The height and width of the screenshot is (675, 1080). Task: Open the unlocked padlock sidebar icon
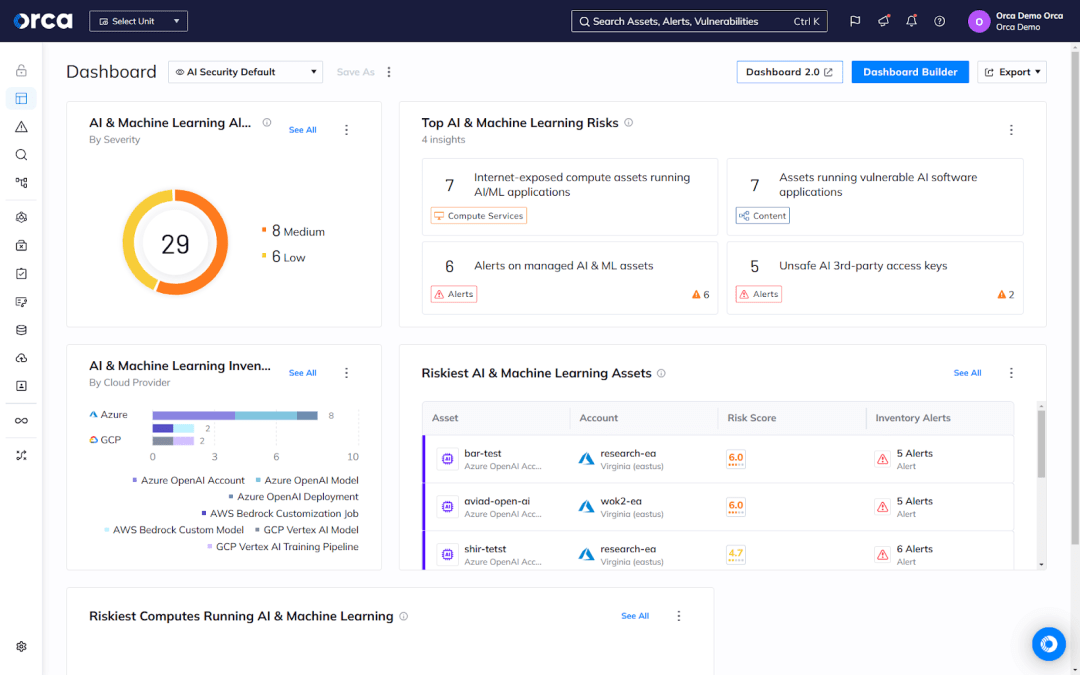tap(21, 70)
